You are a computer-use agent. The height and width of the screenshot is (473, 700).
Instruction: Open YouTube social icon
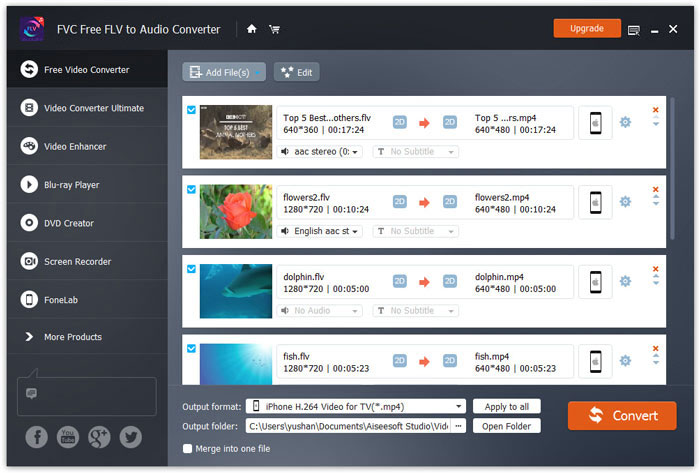coord(68,437)
